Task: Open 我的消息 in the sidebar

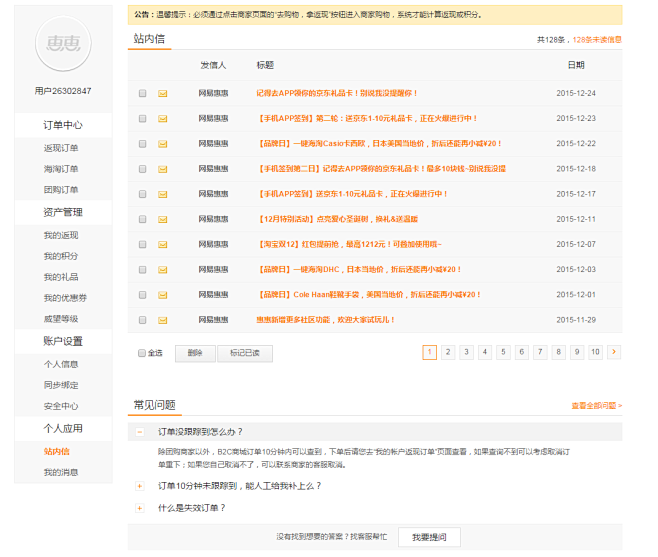Action: (61, 472)
